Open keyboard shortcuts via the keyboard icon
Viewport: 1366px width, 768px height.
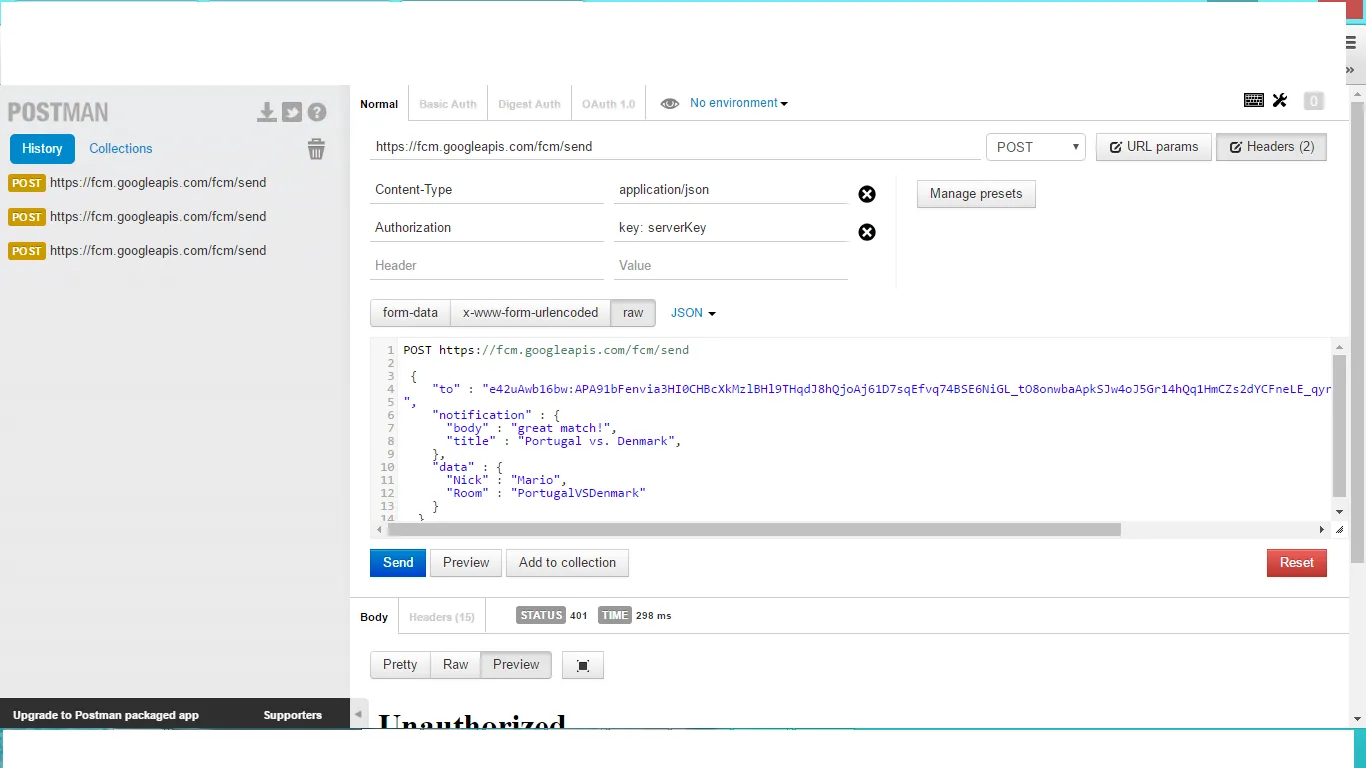(x=1254, y=100)
